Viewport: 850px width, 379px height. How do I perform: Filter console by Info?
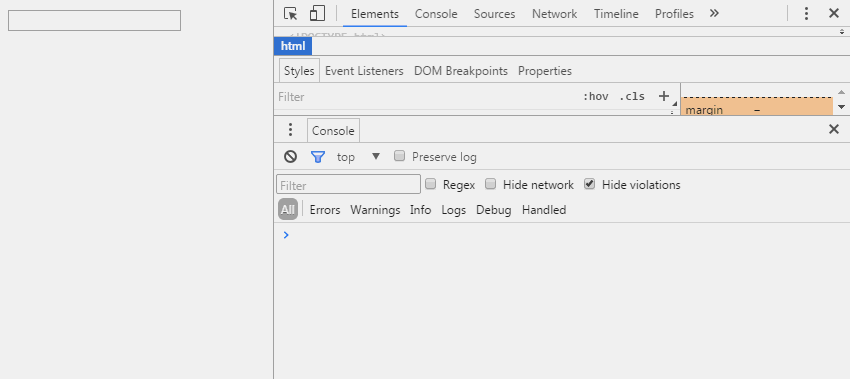pyautogui.click(x=421, y=210)
